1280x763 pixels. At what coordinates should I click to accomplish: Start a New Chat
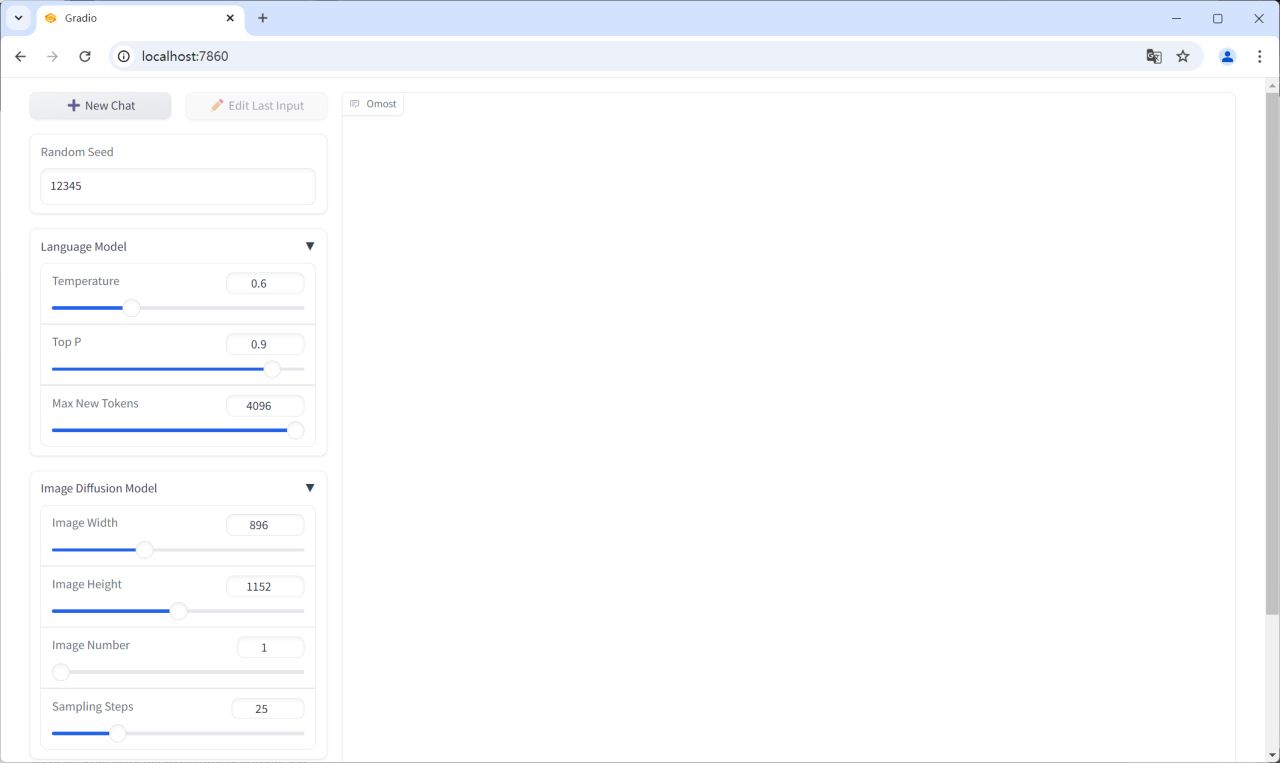(x=100, y=106)
